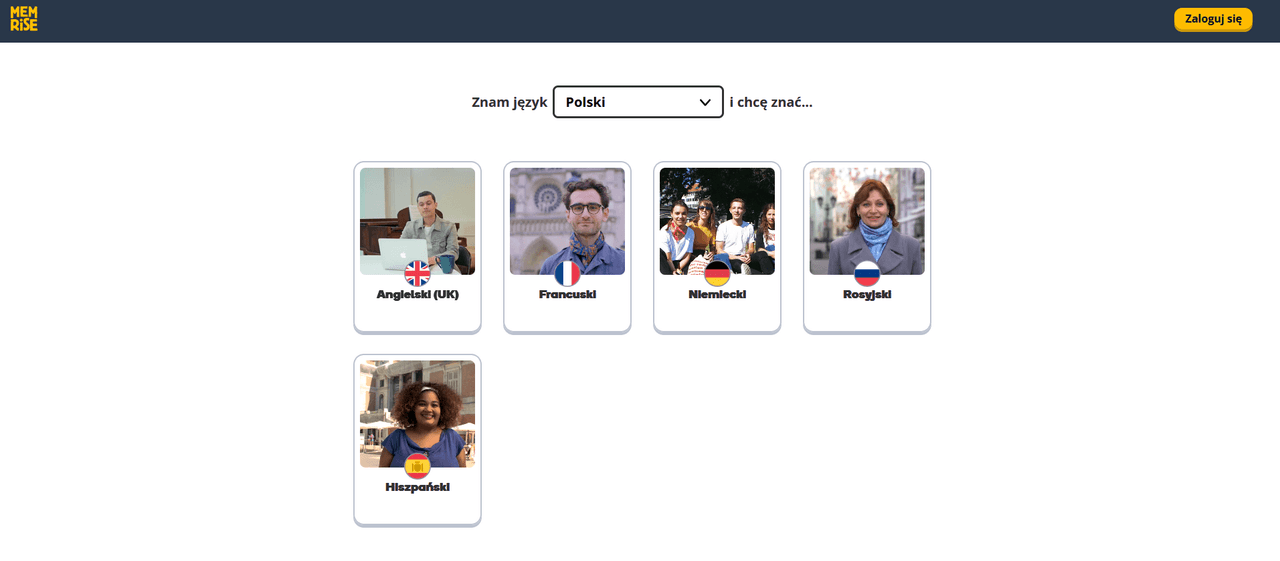Open the Polski language selector
The height and width of the screenshot is (561, 1280).
(x=638, y=102)
